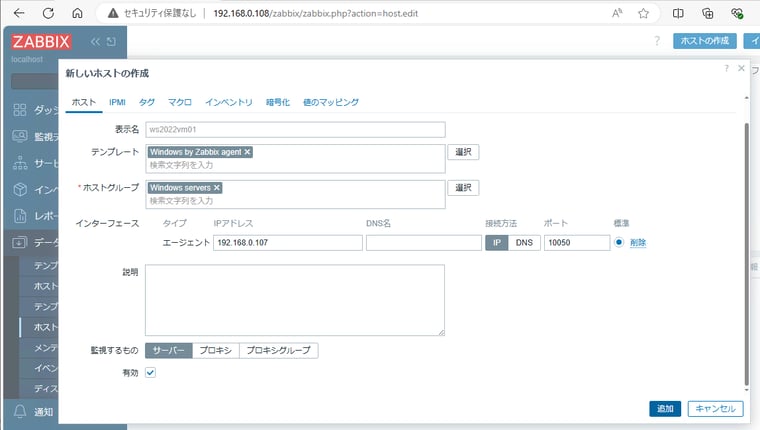Click 選択 button for host groups
The height and width of the screenshot is (430, 760).
[x=463, y=188]
